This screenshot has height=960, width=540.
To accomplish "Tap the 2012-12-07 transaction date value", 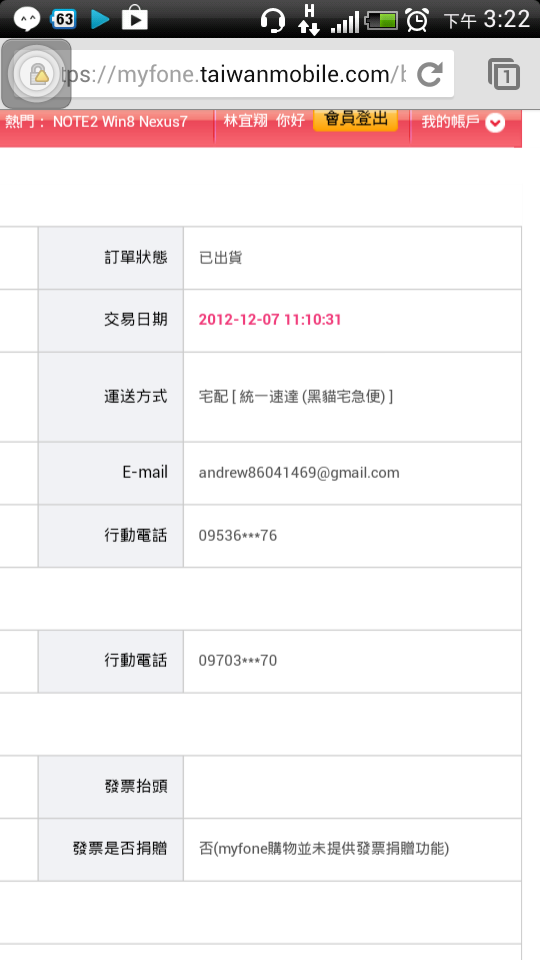I will click(270, 320).
